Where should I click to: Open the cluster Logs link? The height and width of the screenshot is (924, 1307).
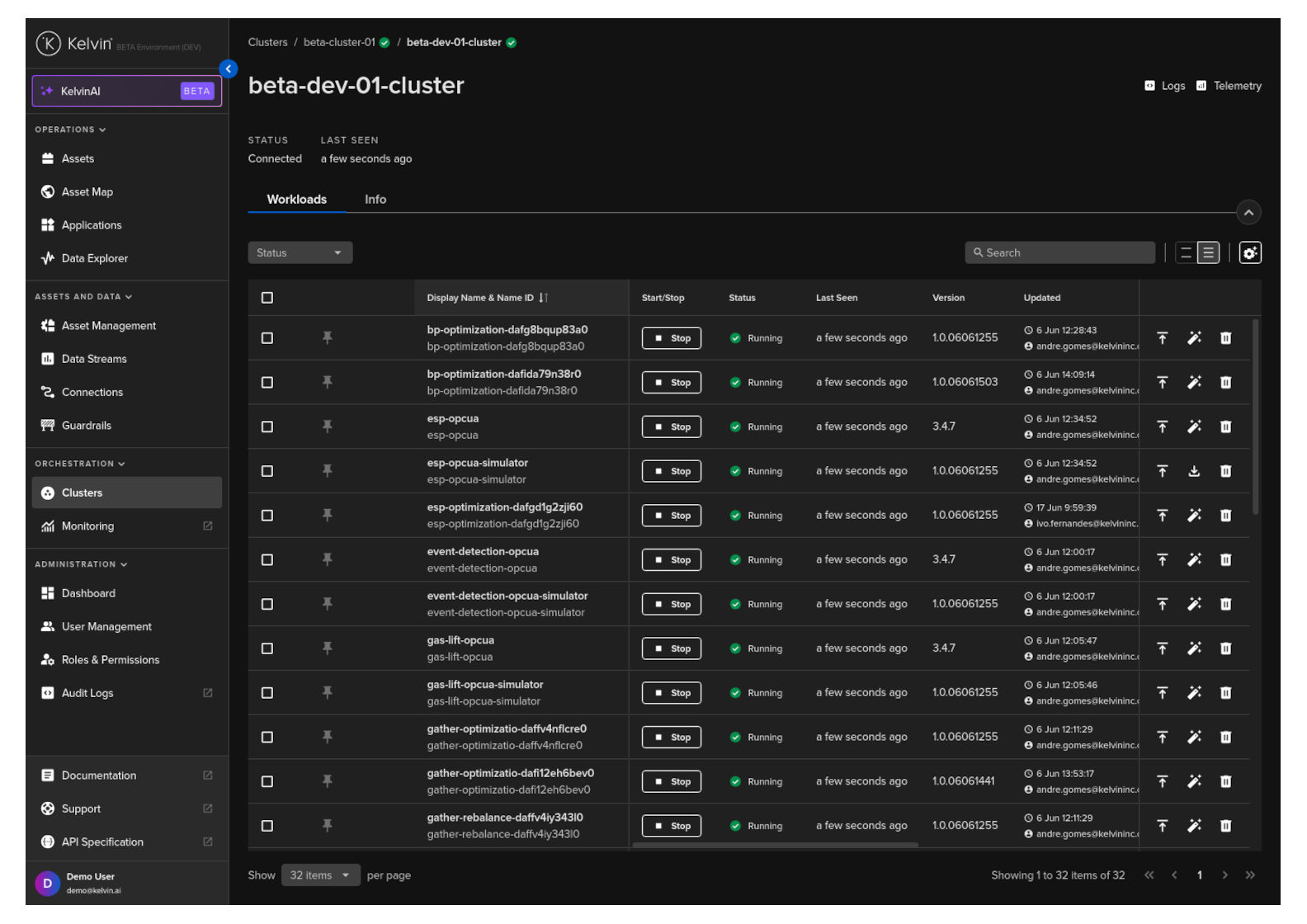point(1165,86)
